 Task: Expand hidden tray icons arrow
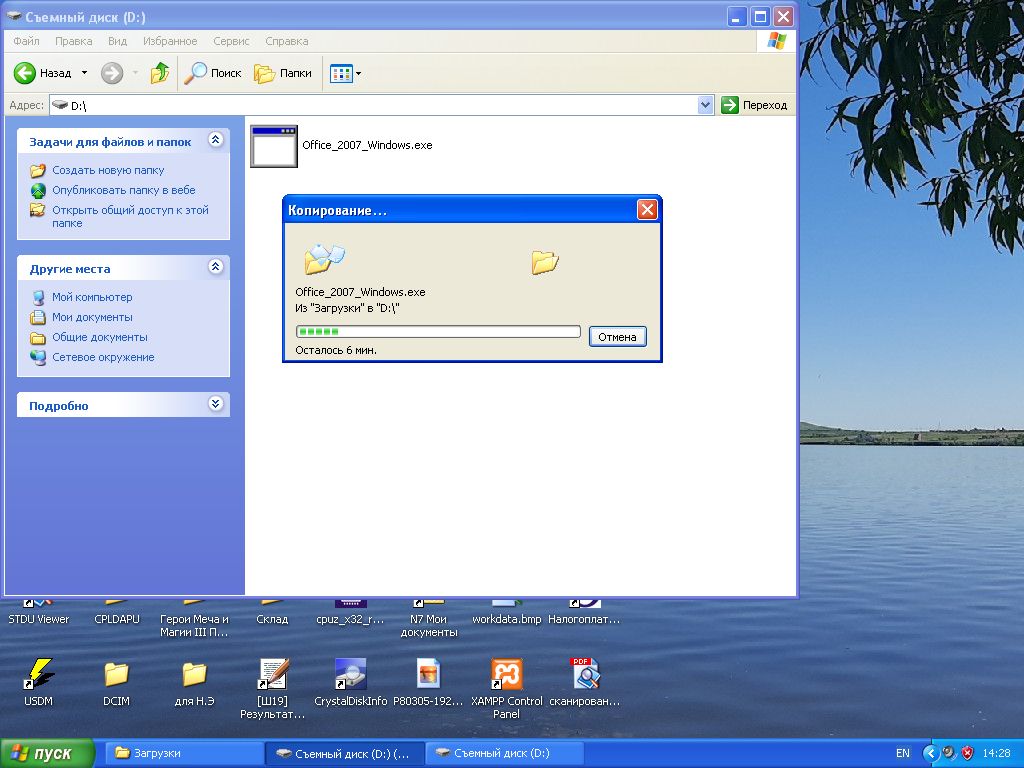931,754
